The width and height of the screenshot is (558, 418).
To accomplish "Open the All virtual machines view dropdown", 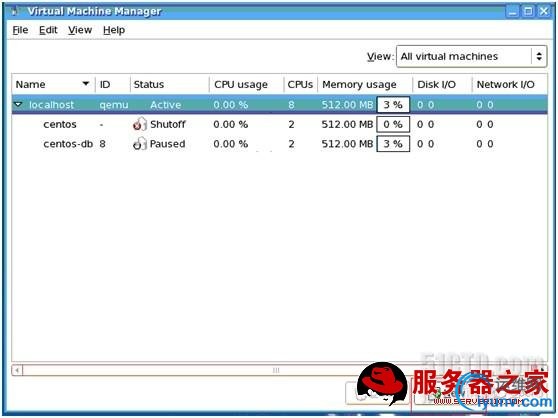I will [471, 56].
